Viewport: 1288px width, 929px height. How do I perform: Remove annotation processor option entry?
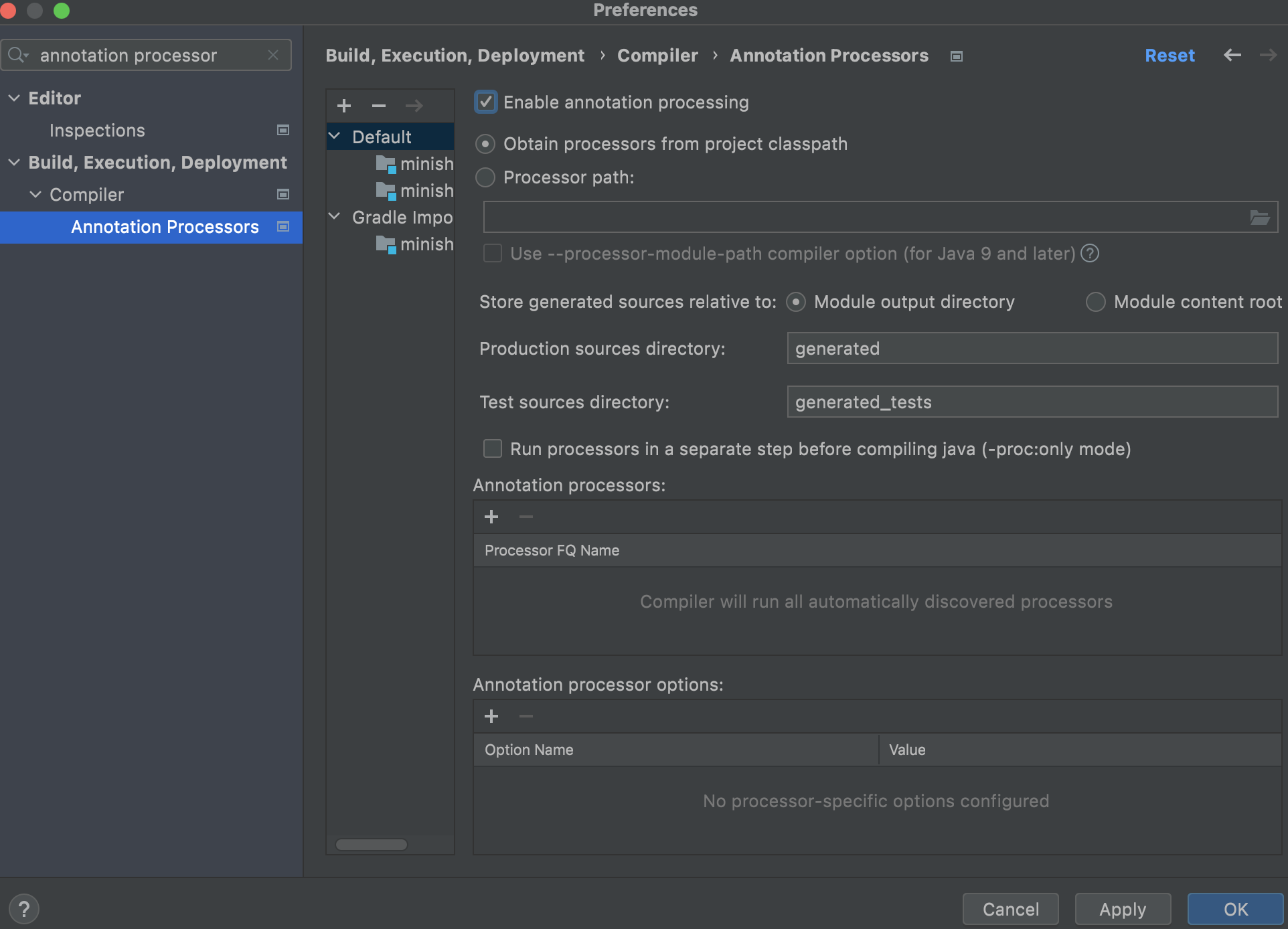[x=526, y=716]
